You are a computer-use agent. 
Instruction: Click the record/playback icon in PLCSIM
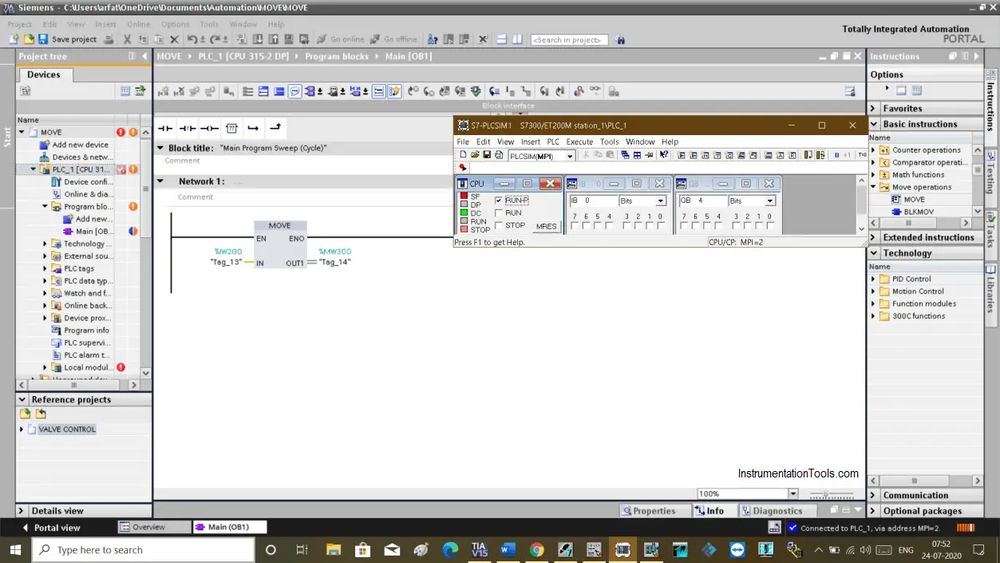(463, 167)
